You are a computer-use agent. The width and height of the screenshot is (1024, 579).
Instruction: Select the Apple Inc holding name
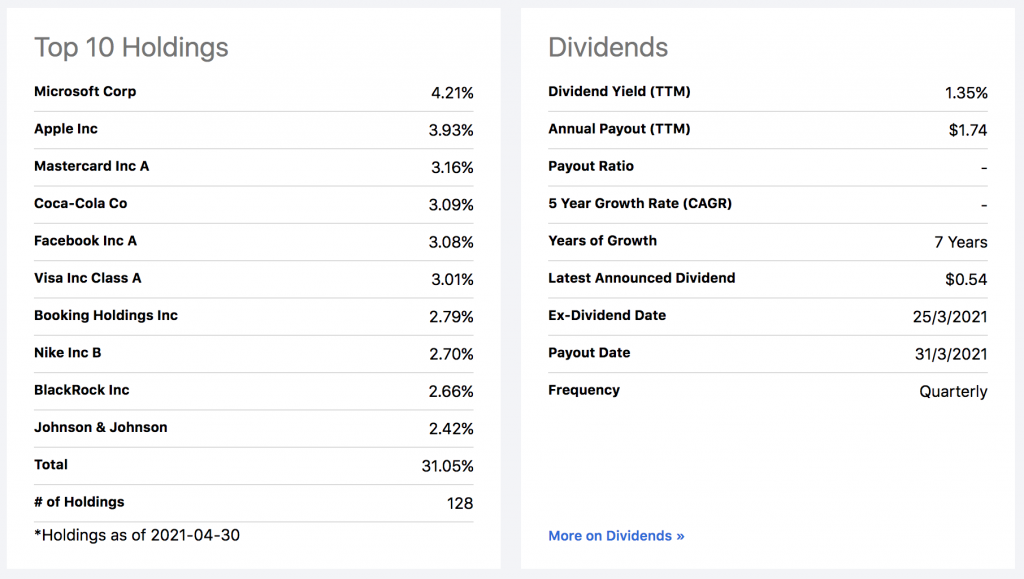point(66,129)
